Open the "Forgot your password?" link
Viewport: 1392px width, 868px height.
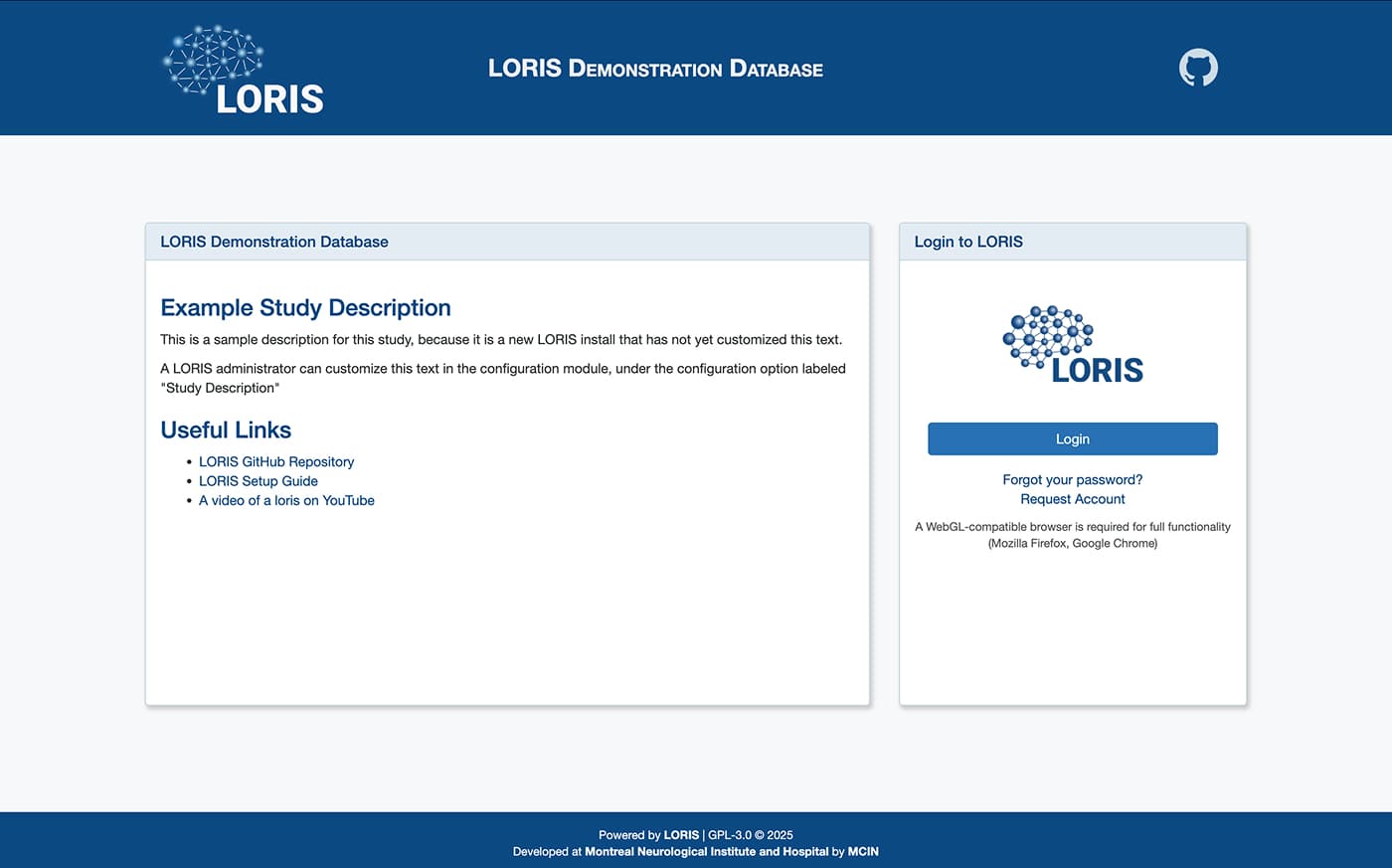(1072, 479)
